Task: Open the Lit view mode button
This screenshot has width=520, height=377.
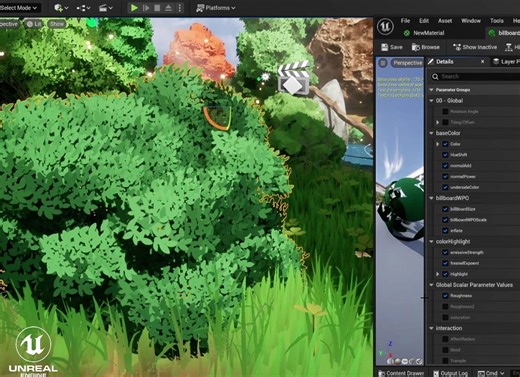Action: coord(34,24)
